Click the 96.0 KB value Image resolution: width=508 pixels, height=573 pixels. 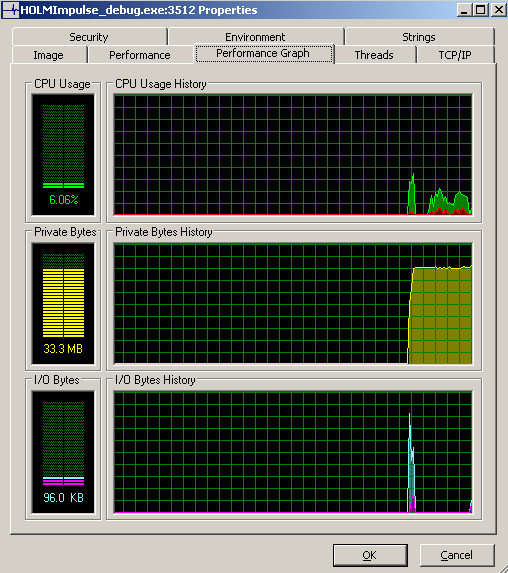pyautogui.click(x=63, y=497)
